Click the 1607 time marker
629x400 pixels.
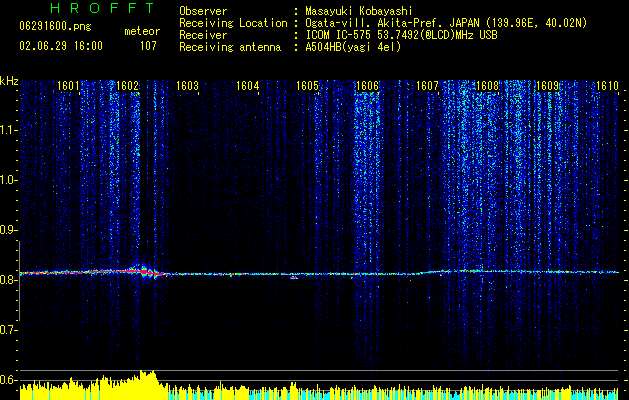[x=427, y=86]
